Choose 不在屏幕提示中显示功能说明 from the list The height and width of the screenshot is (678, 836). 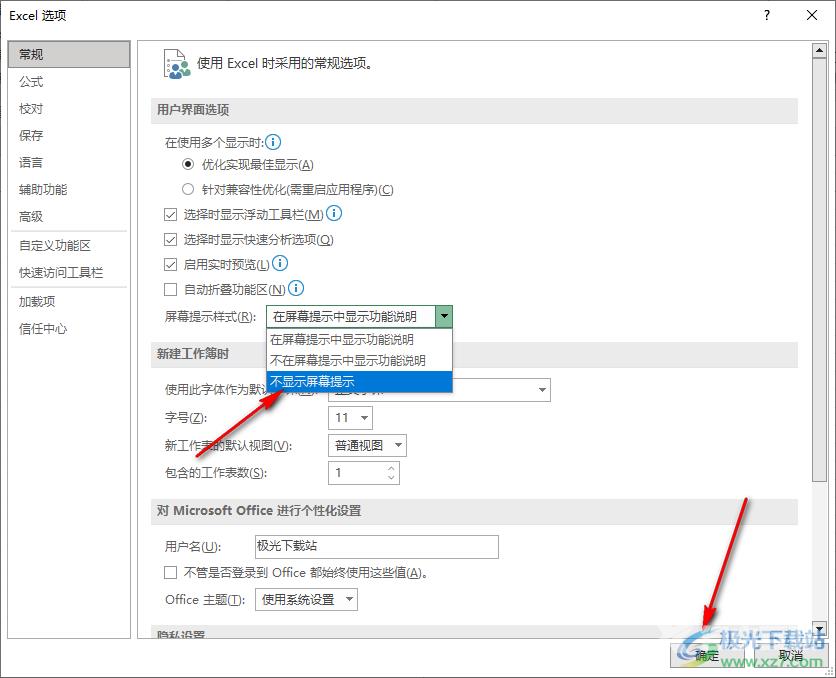click(359, 361)
